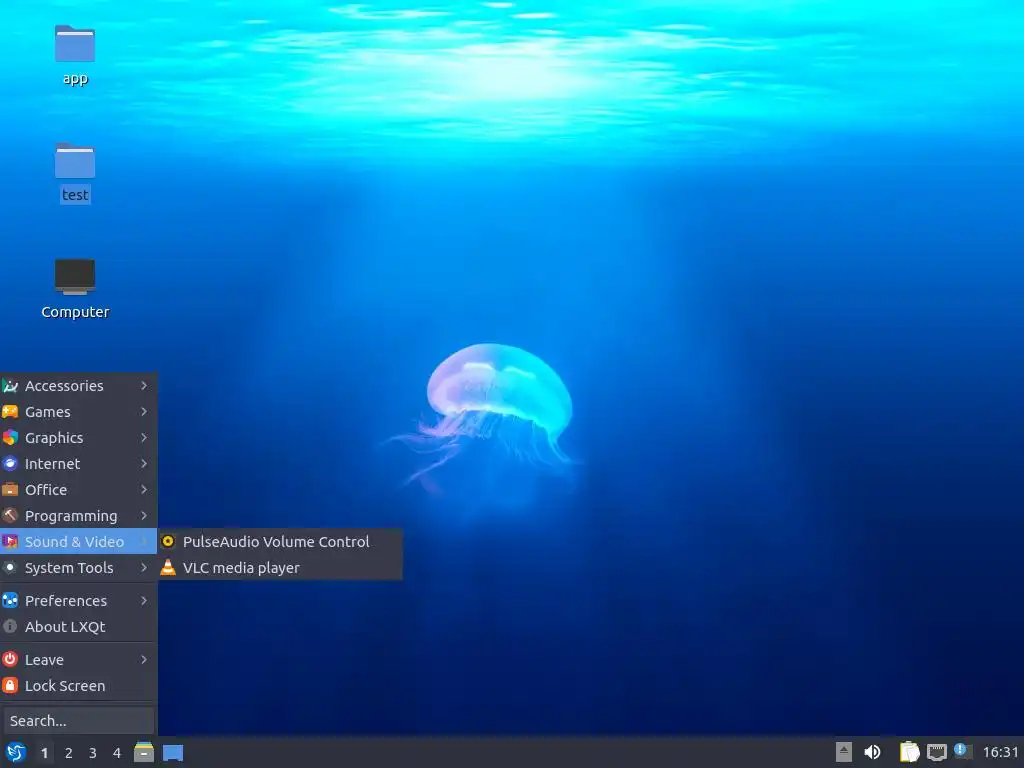
Task: Click the clipboard manager icon in tray
Action: pos(909,752)
